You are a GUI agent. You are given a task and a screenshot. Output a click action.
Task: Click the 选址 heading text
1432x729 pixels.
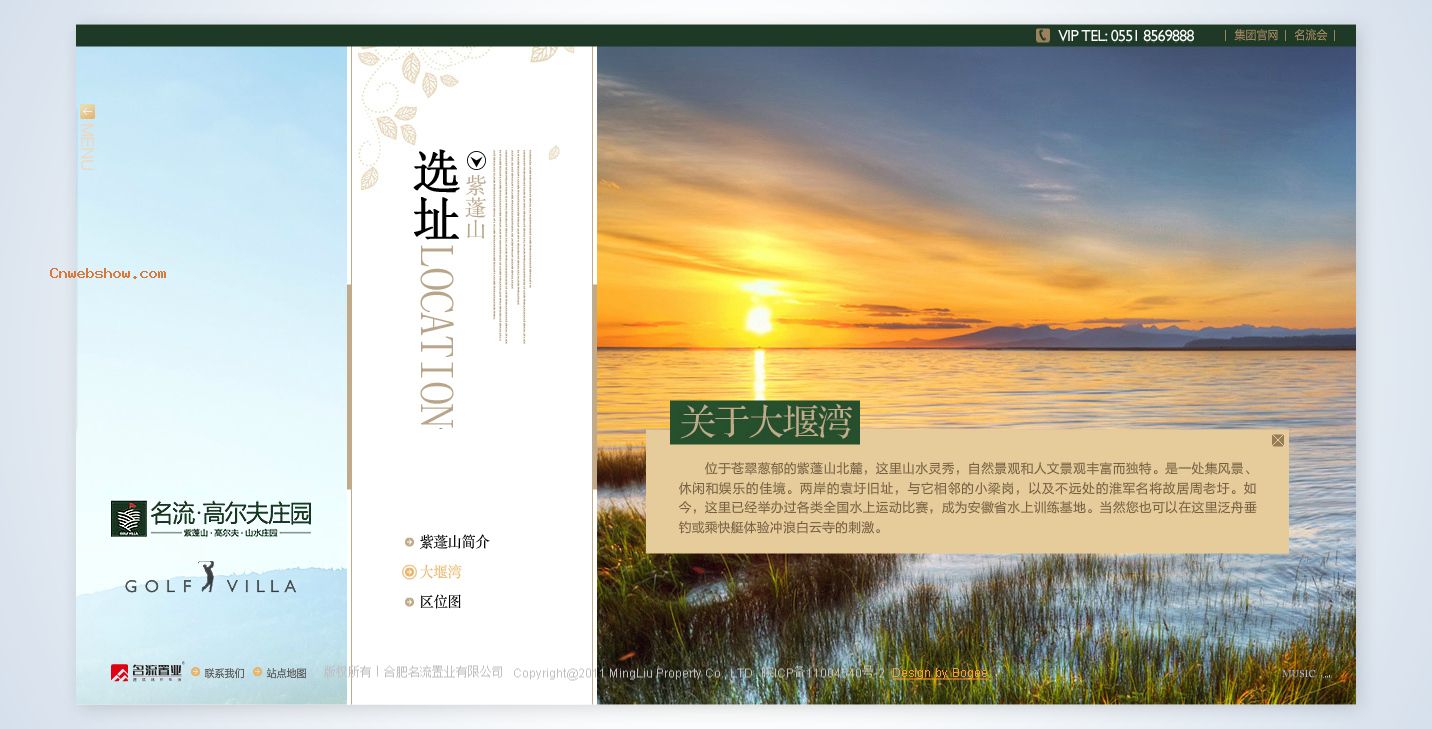[436, 195]
